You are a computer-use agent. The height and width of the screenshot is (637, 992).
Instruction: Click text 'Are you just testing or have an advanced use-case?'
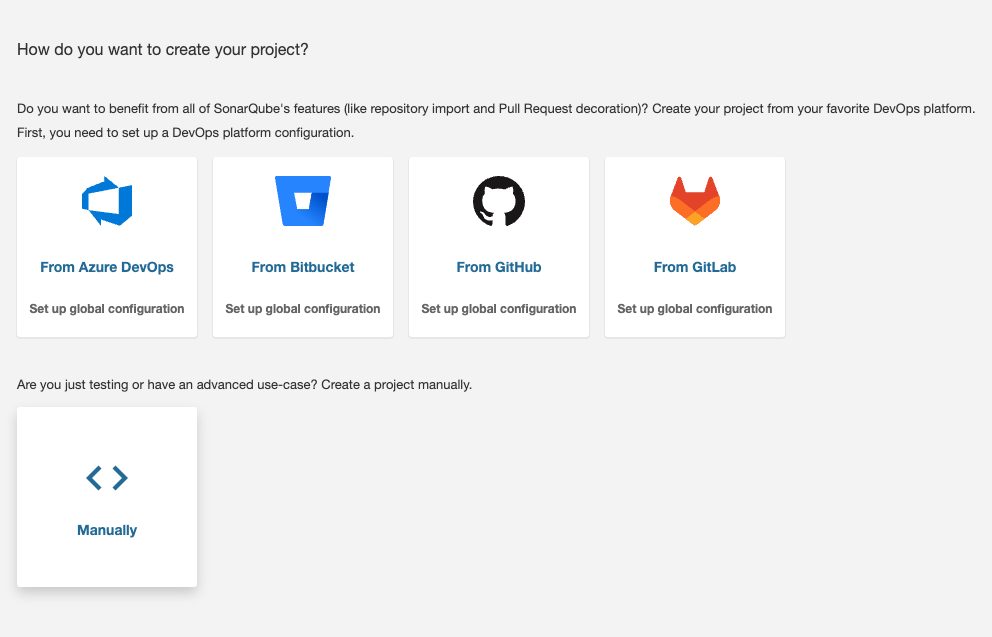(x=167, y=385)
